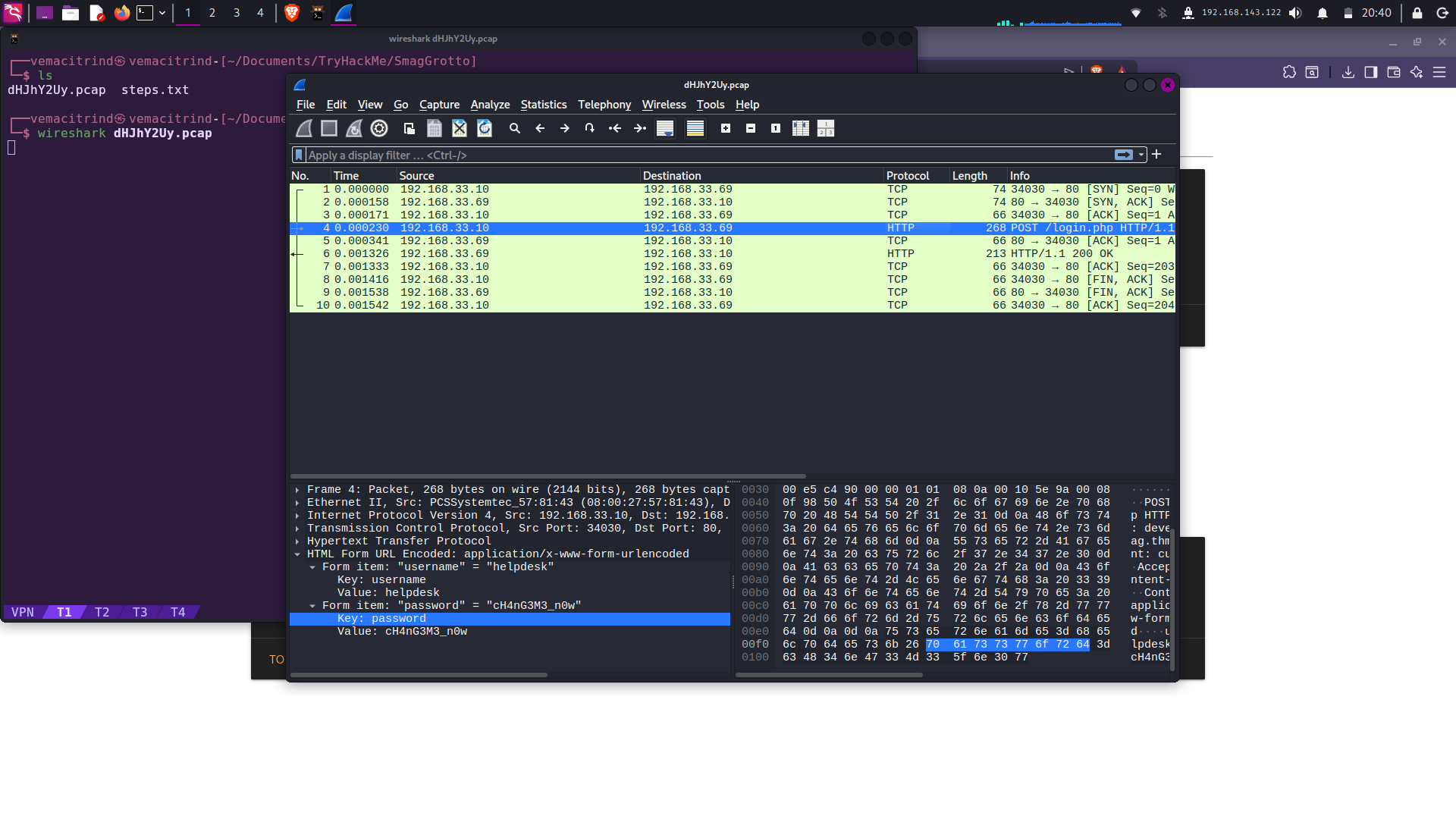Toggle packet colorization rules
Image resolution: width=1456 pixels, height=819 pixels.
pos(695,128)
